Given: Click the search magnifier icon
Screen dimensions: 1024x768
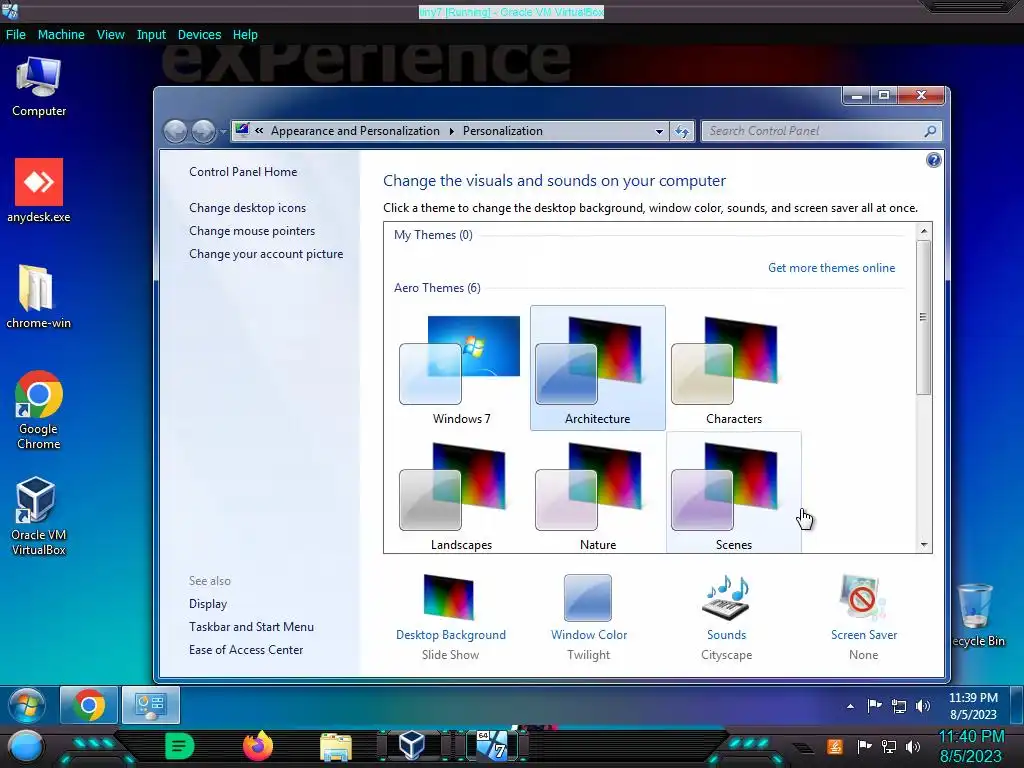Looking at the screenshot, I should point(930,131).
